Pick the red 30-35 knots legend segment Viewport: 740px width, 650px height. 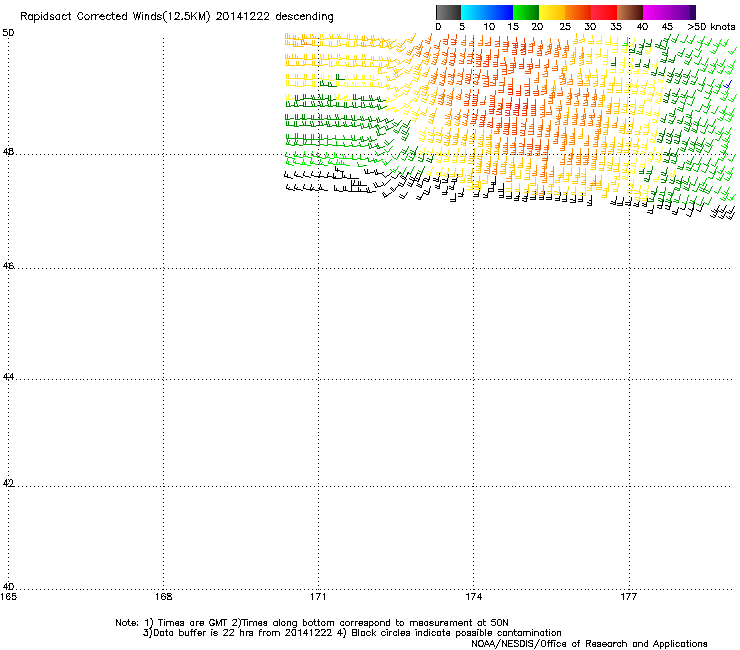coord(604,12)
